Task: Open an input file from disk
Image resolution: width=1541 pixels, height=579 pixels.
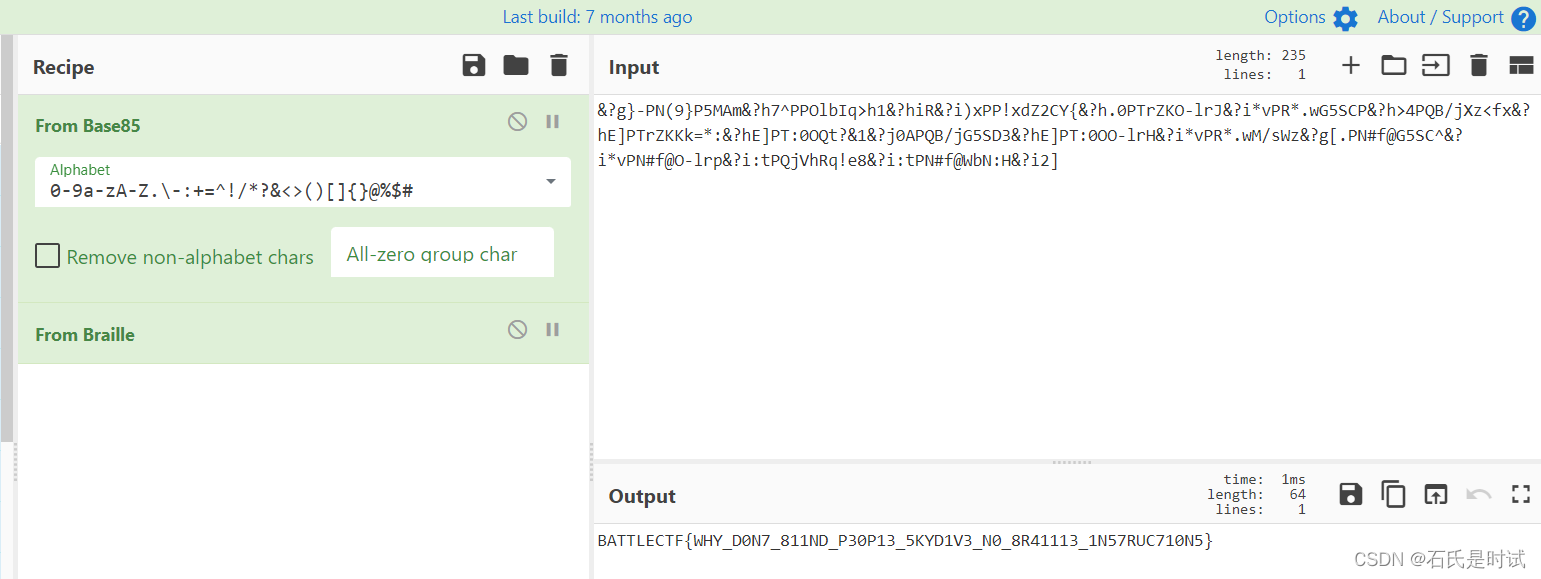Action: click(1394, 64)
